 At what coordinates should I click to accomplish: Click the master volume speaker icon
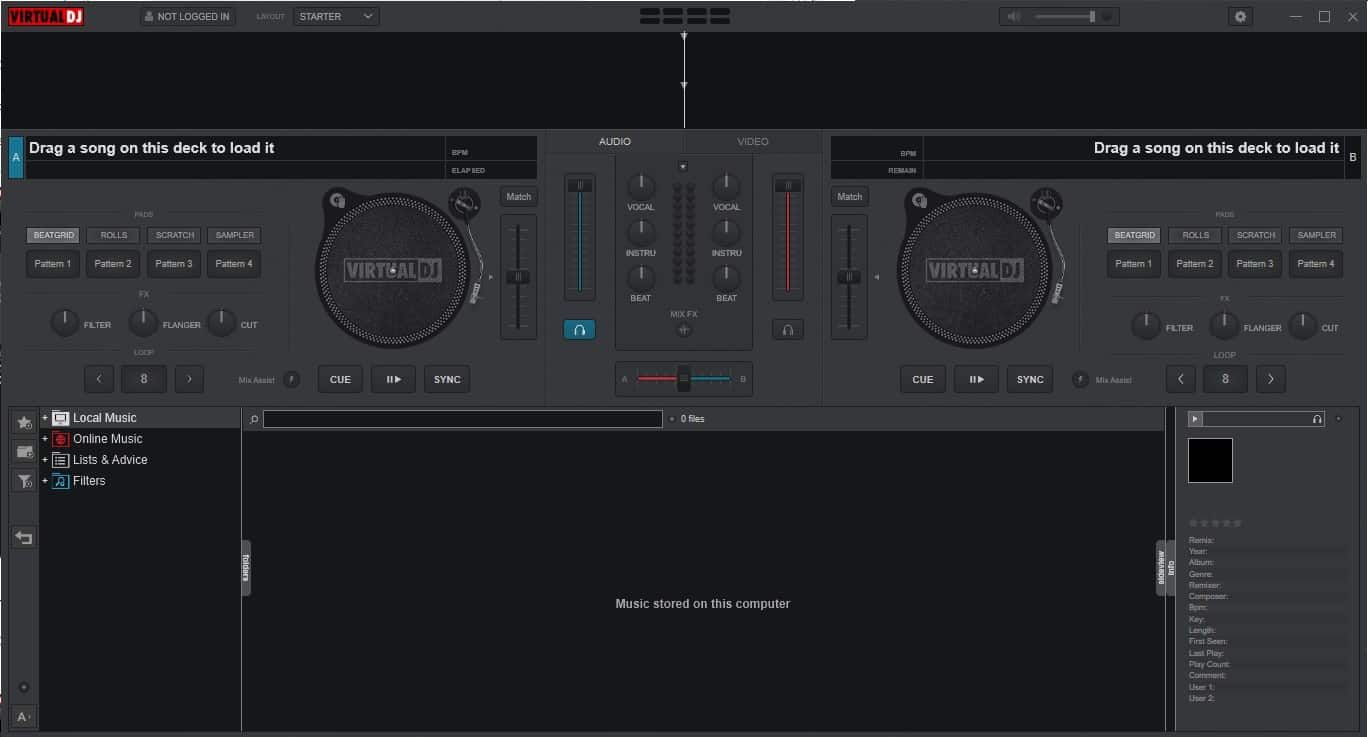coord(1014,17)
